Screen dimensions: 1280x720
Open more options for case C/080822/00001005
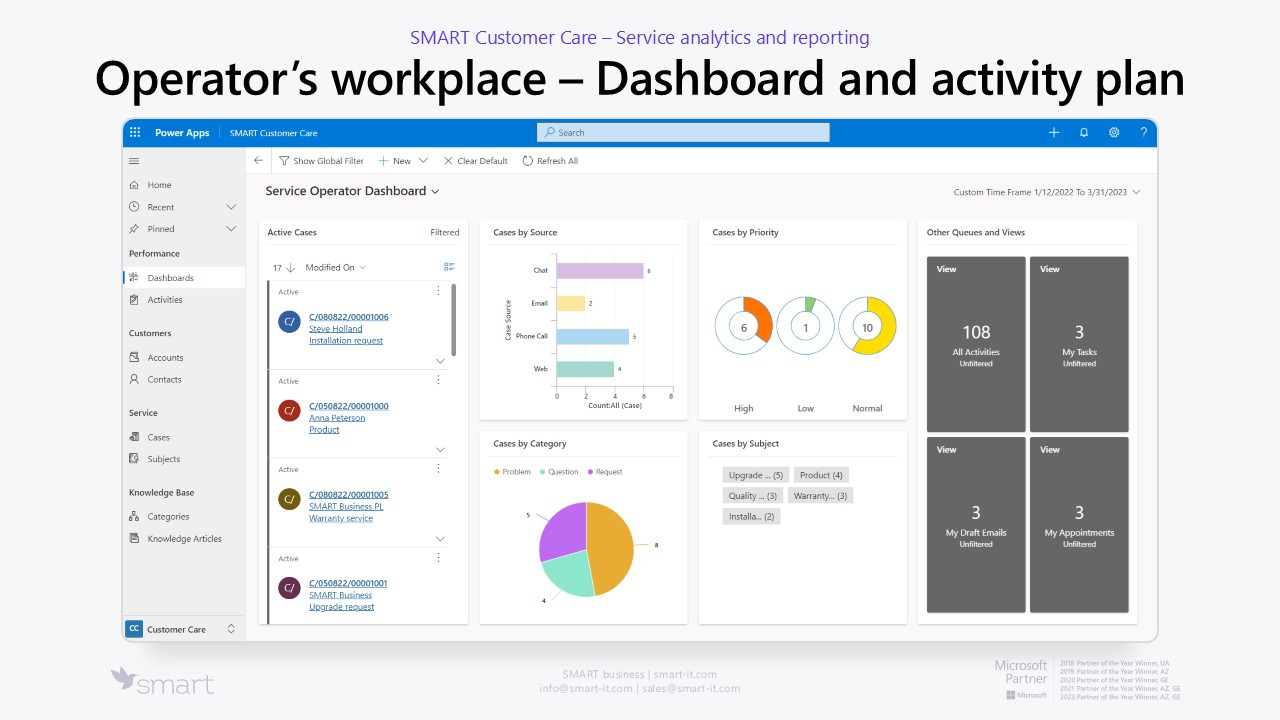(438, 468)
